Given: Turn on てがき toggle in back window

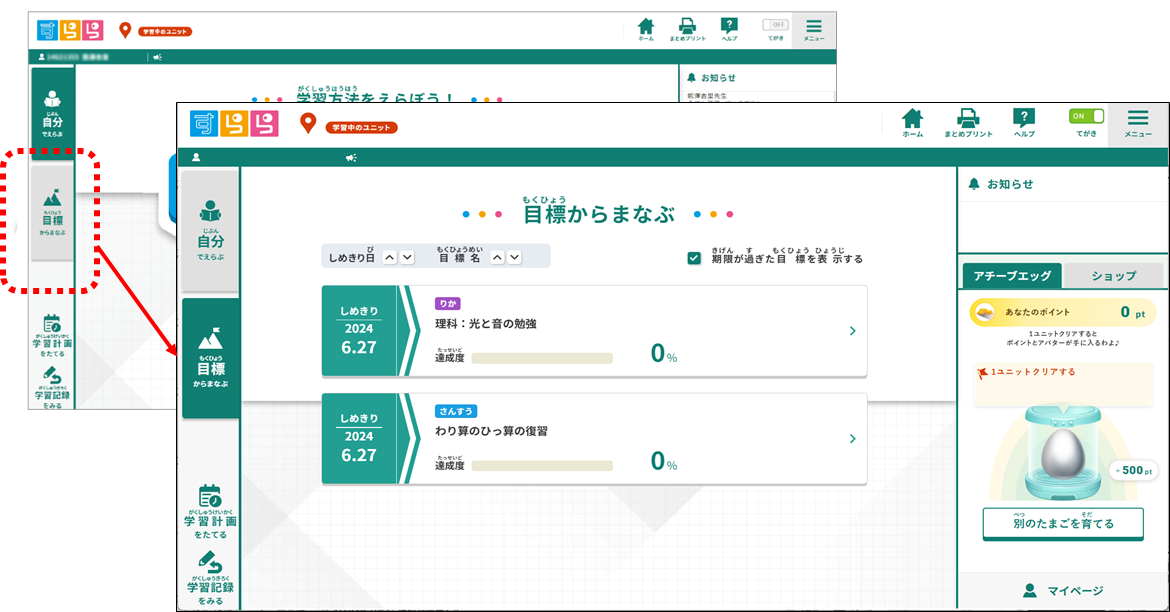Looking at the screenshot, I should point(776,25).
